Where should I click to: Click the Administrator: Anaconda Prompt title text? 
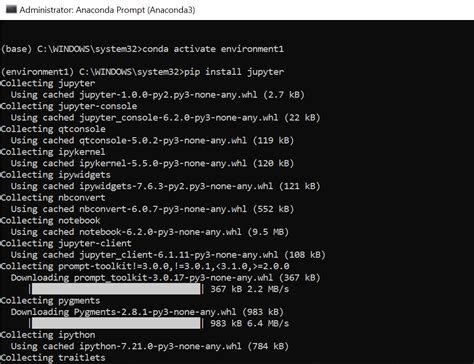(x=107, y=10)
